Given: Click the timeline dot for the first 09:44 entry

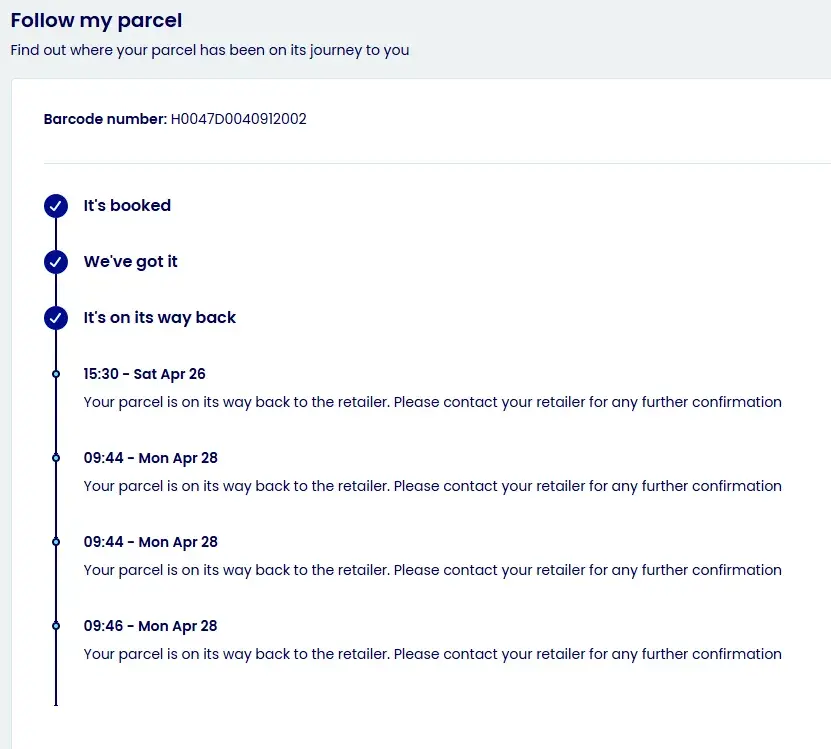Looking at the screenshot, I should tap(56, 458).
